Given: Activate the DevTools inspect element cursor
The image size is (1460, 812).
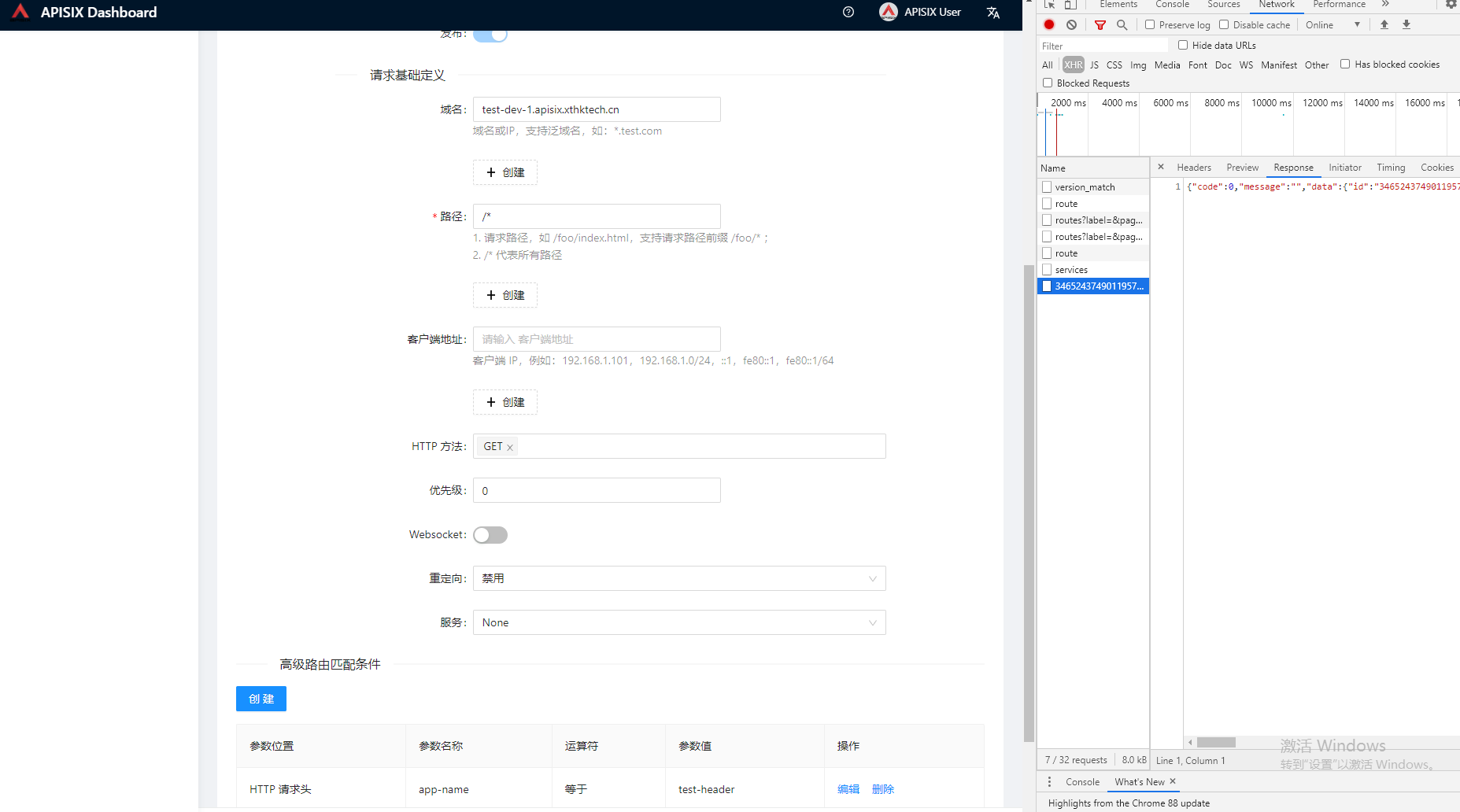Looking at the screenshot, I should pos(1050,4).
